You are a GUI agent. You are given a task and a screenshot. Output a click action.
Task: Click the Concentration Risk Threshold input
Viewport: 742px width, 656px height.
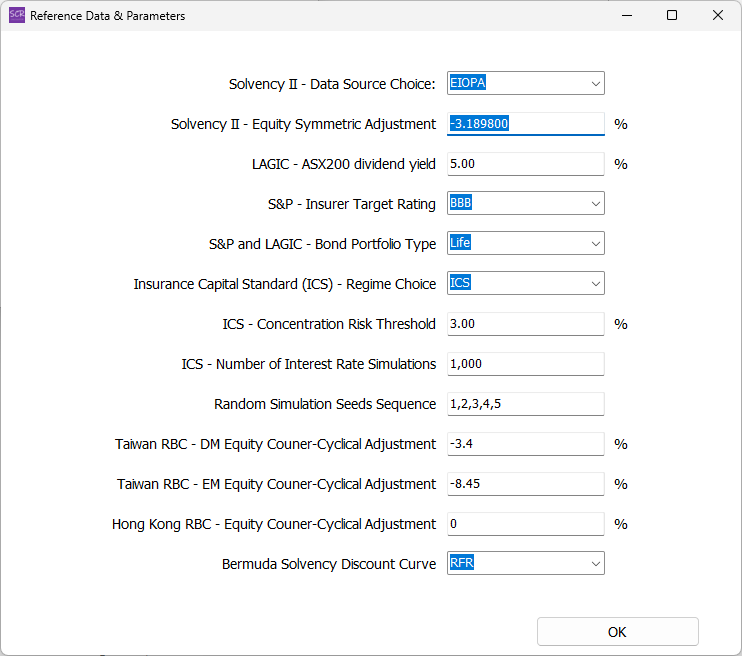click(x=526, y=324)
